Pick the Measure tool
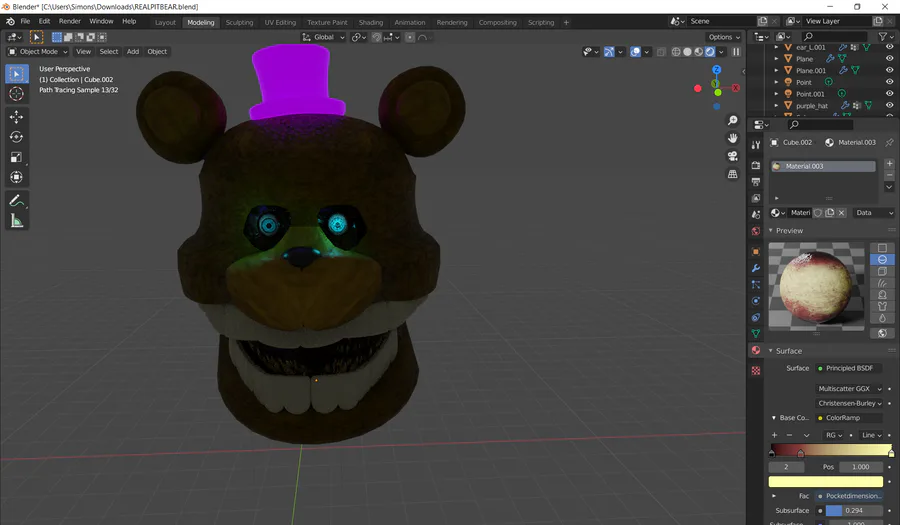900x525 pixels. click(16, 221)
